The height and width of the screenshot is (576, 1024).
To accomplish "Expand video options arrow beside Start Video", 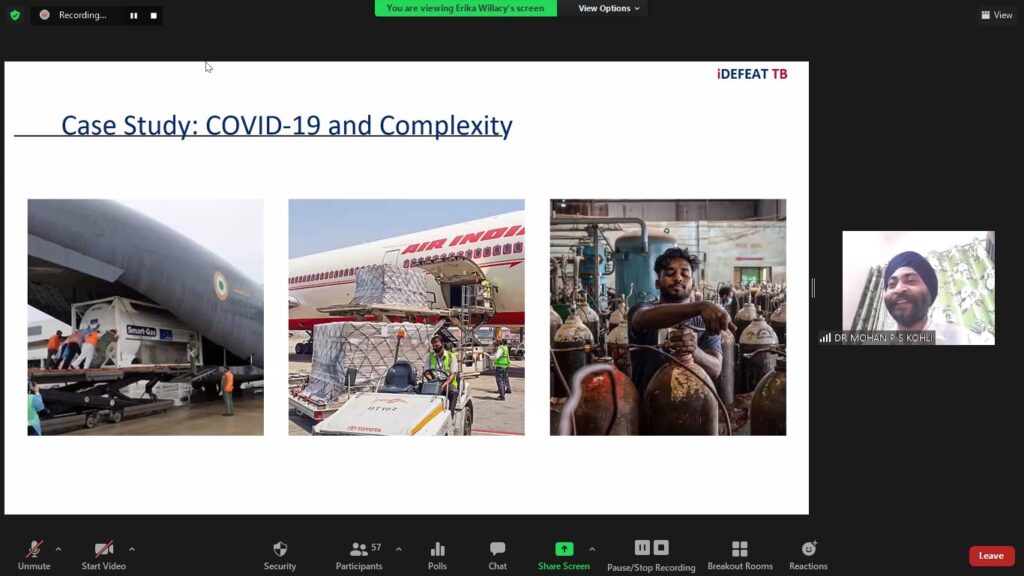I will click(x=131, y=549).
